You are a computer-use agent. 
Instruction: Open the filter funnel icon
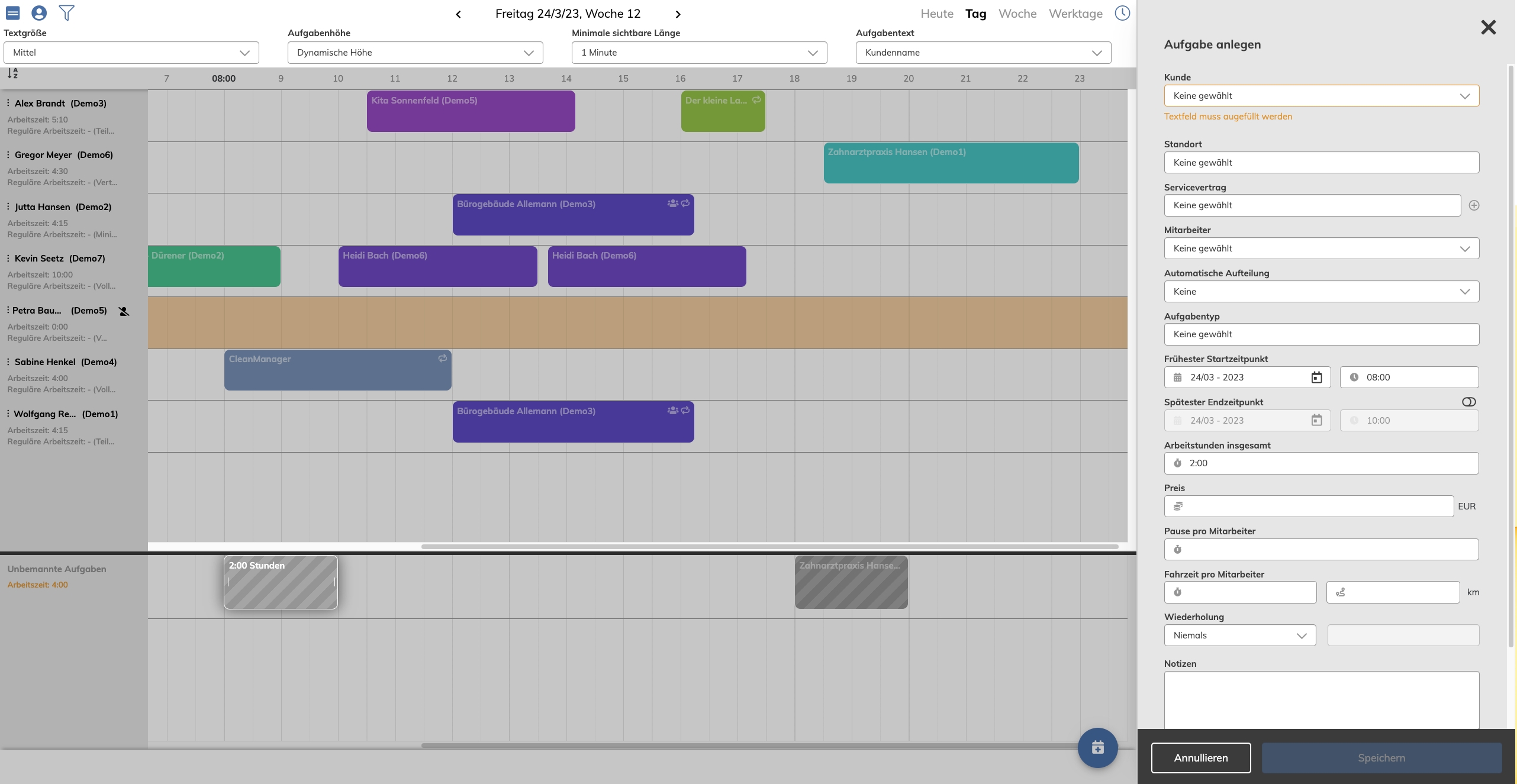tap(67, 13)
